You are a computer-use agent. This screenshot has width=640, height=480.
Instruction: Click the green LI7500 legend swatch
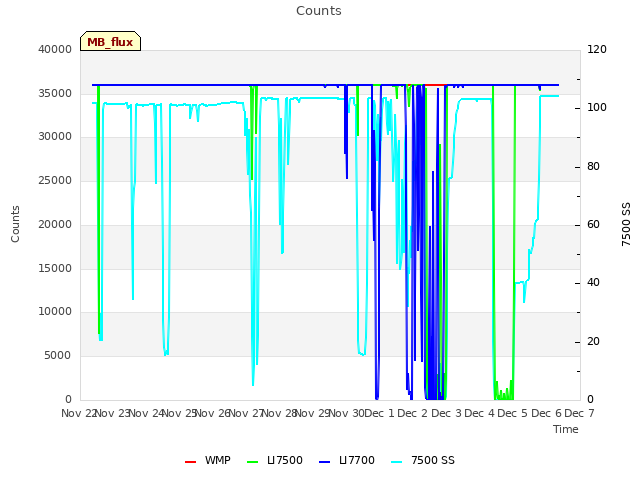(253, 462)
